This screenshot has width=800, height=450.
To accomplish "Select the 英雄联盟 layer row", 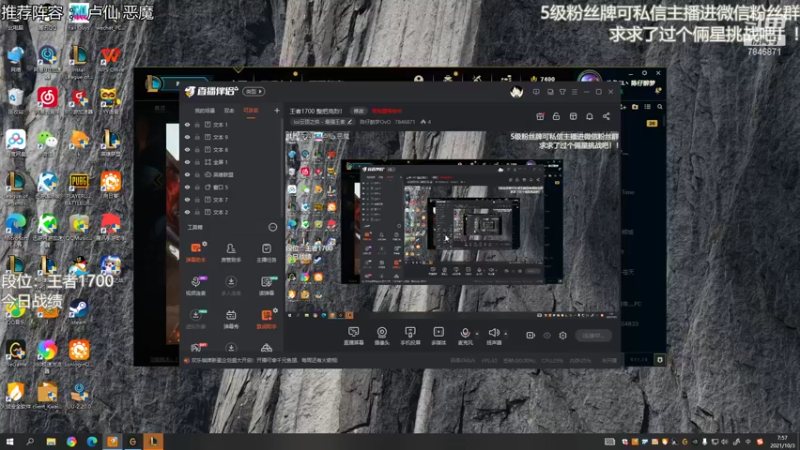I will (232, 174).
